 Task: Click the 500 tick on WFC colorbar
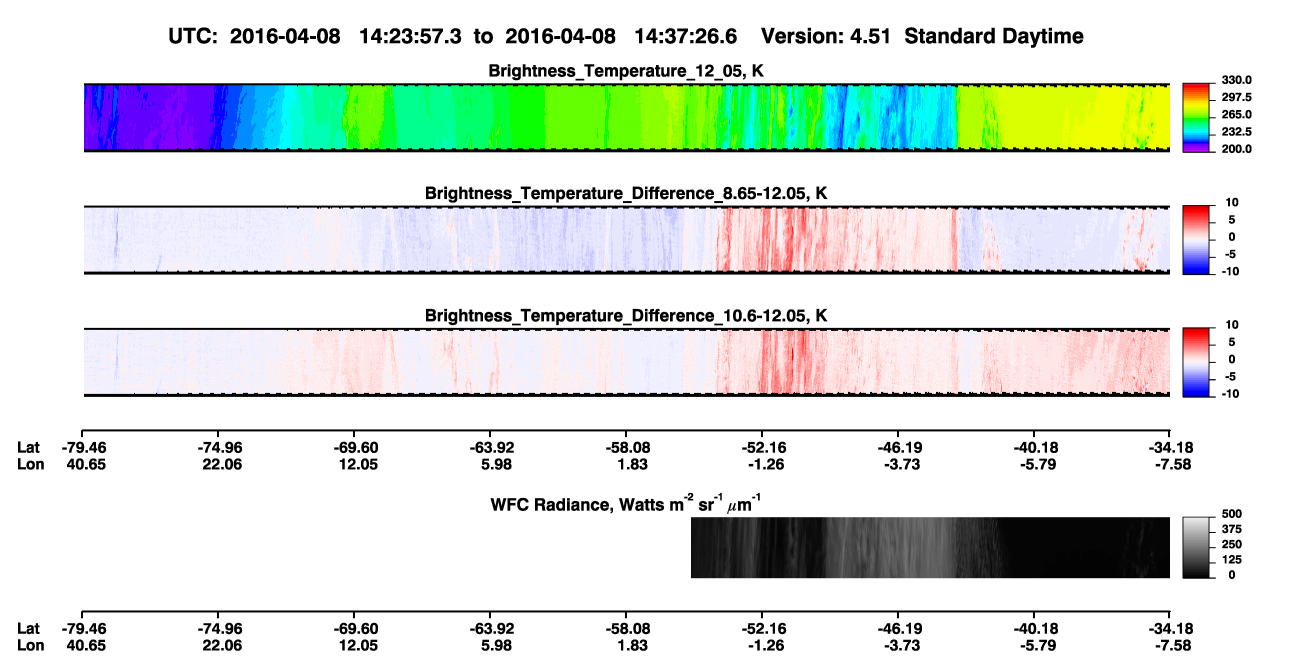pyautogui.click(x=1232, y=514)
